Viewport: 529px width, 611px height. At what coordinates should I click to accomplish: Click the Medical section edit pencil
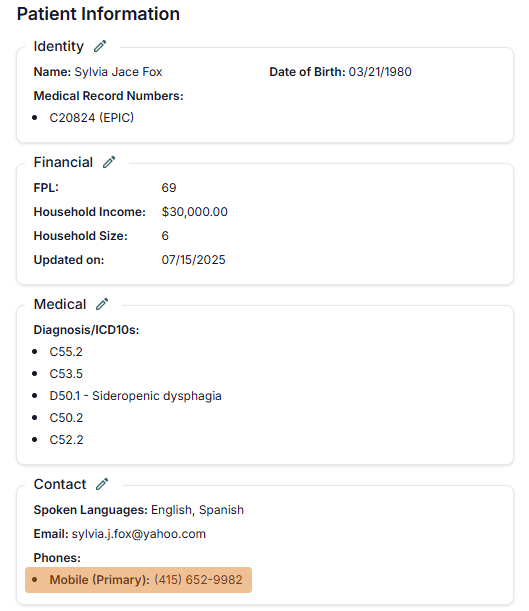coord(102,304)
